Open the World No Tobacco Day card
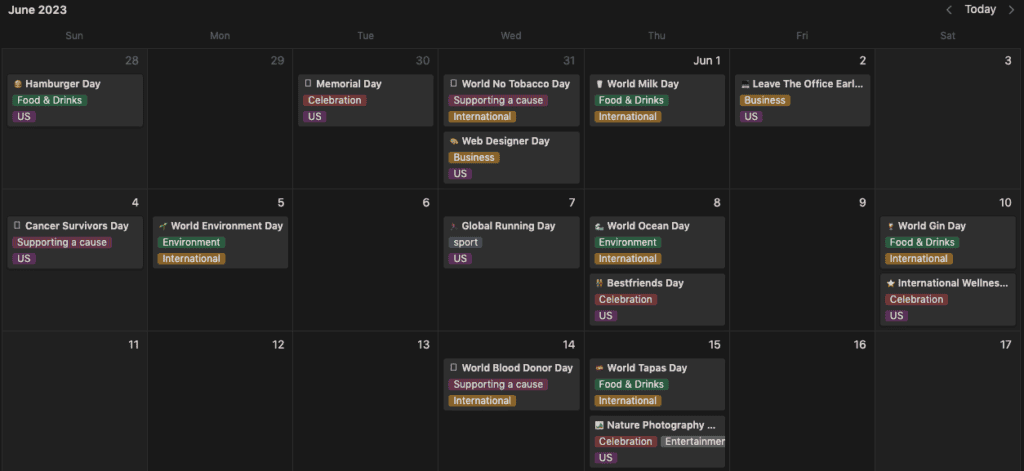 [515, 84]
